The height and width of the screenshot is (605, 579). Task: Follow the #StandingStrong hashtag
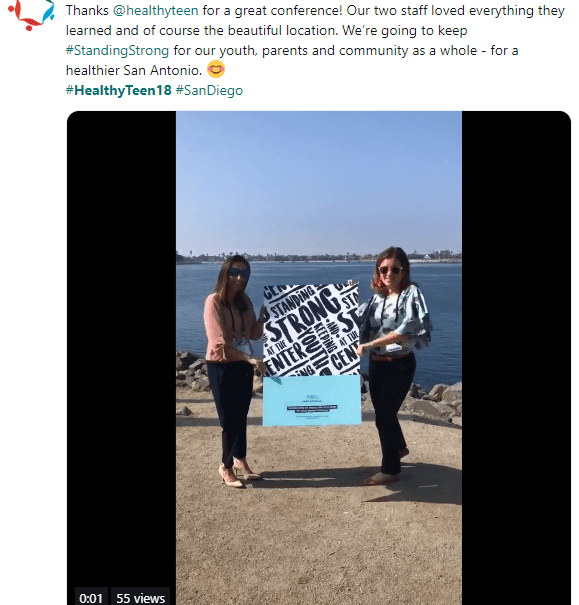tap(117, 51)
